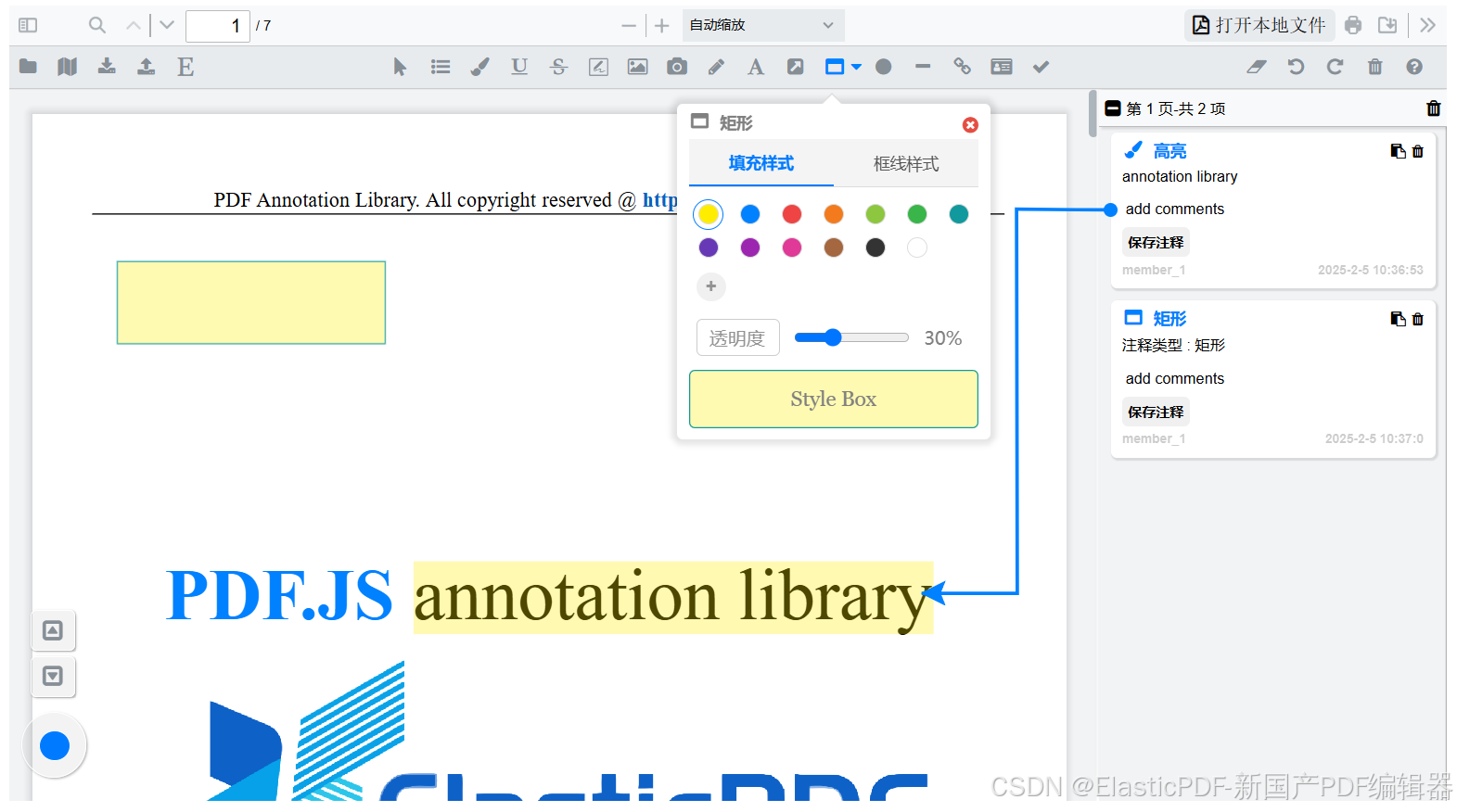Select the freehand pencil tool

pyautogui.click(x=716, y=67)
